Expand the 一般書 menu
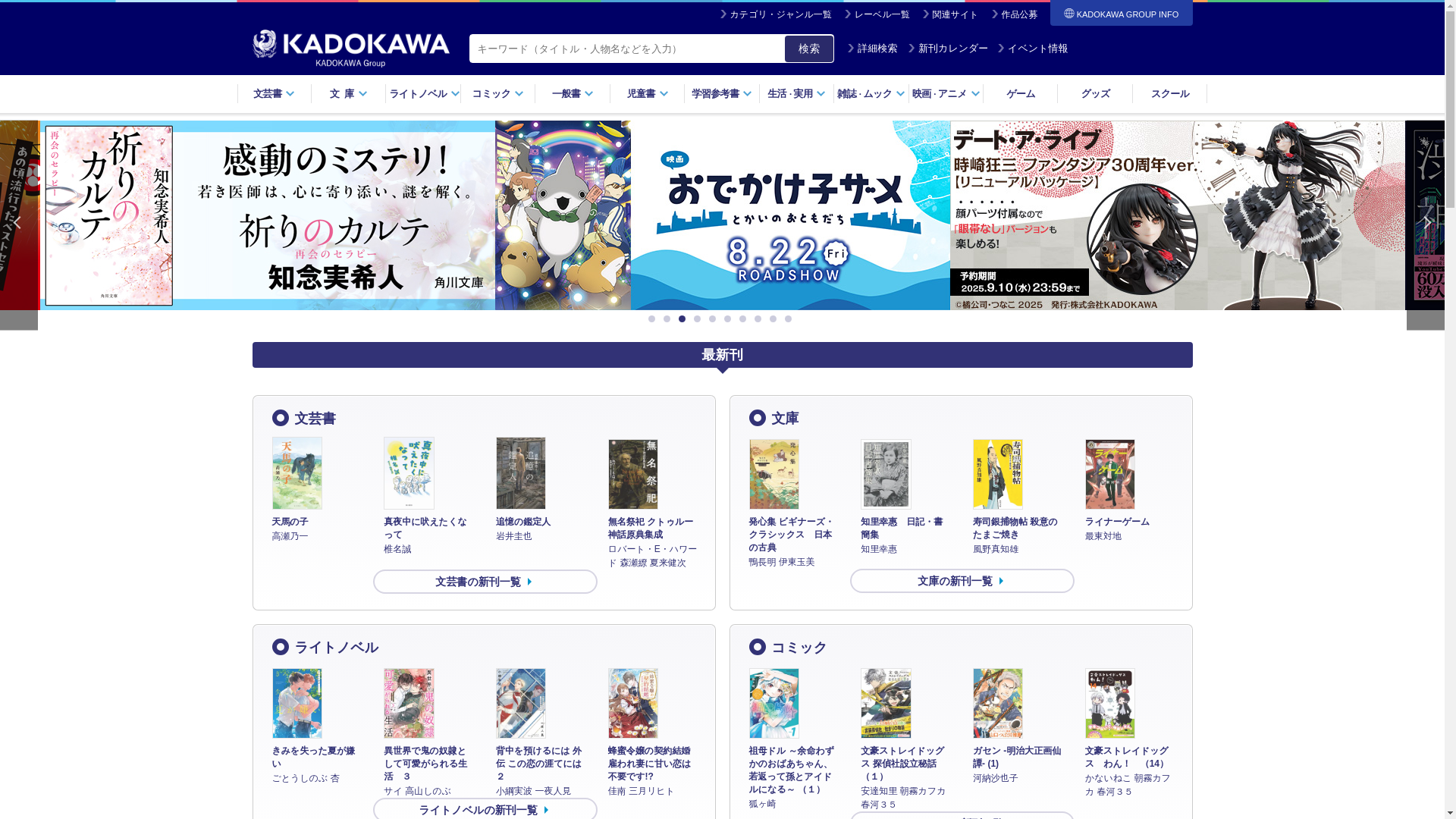 pos(573,94)
